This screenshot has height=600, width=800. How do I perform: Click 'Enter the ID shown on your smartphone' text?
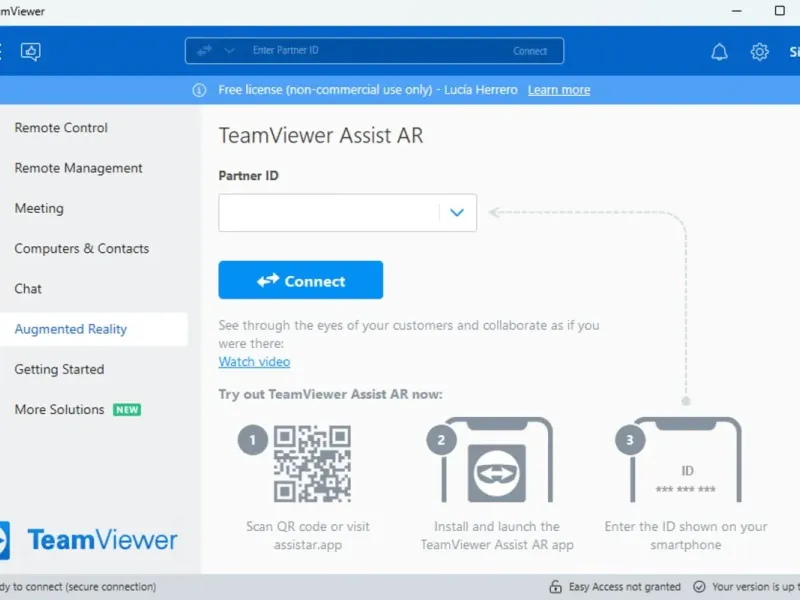click(686, 536)
